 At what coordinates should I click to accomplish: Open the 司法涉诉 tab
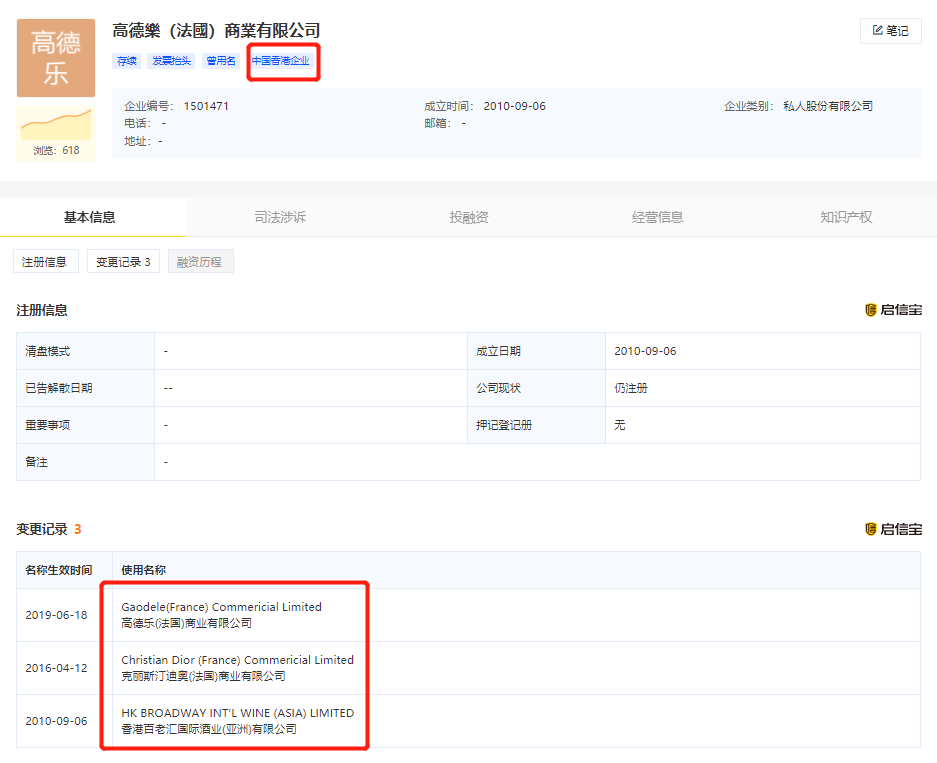click(x=280, y=217)
